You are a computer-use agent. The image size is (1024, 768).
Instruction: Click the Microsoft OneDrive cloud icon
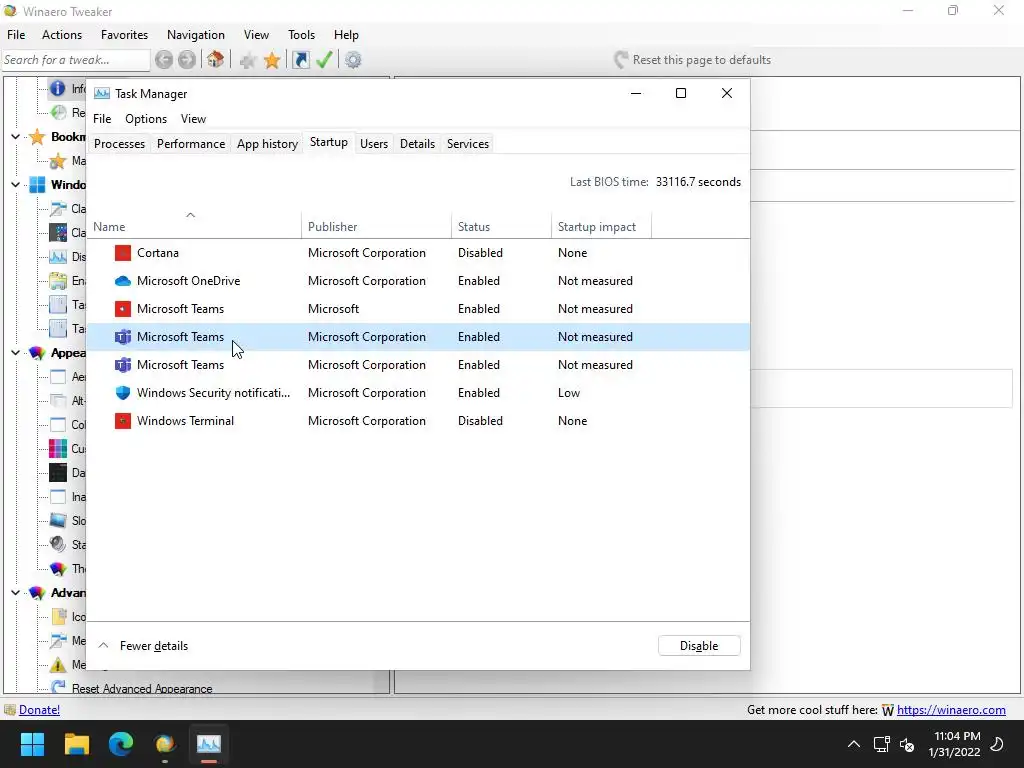tap(123, 281)
